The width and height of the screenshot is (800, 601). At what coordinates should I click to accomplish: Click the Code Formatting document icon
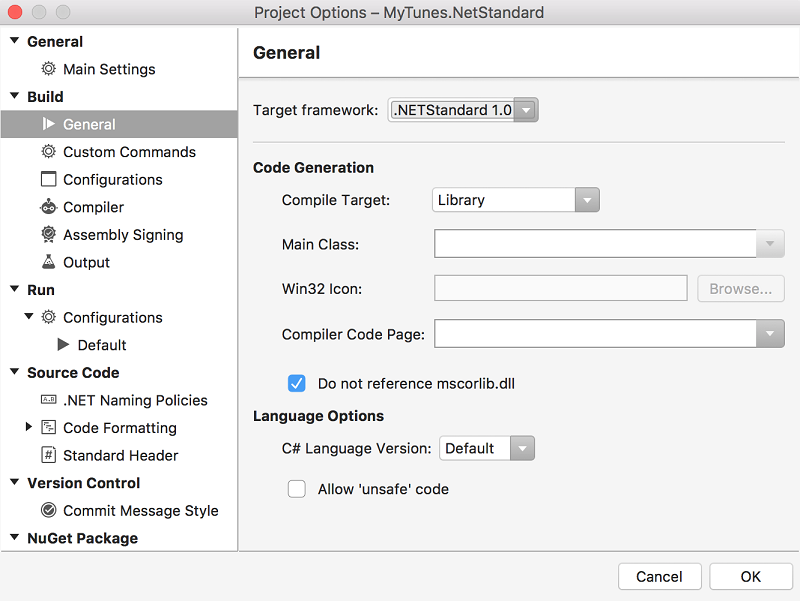[x=48, y=427]
